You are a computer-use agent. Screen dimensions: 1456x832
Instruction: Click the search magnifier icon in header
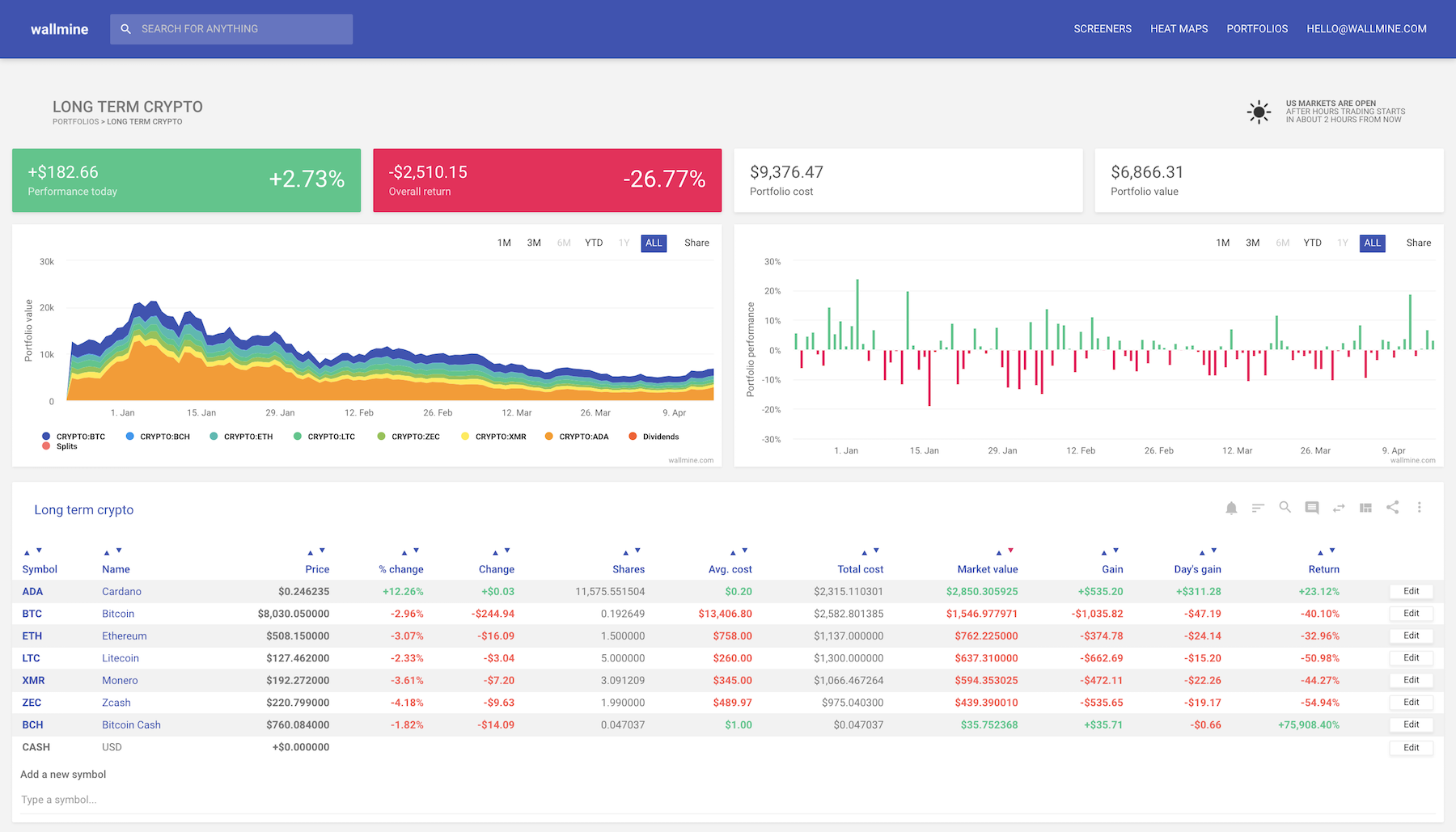click(x=125, y=29)
